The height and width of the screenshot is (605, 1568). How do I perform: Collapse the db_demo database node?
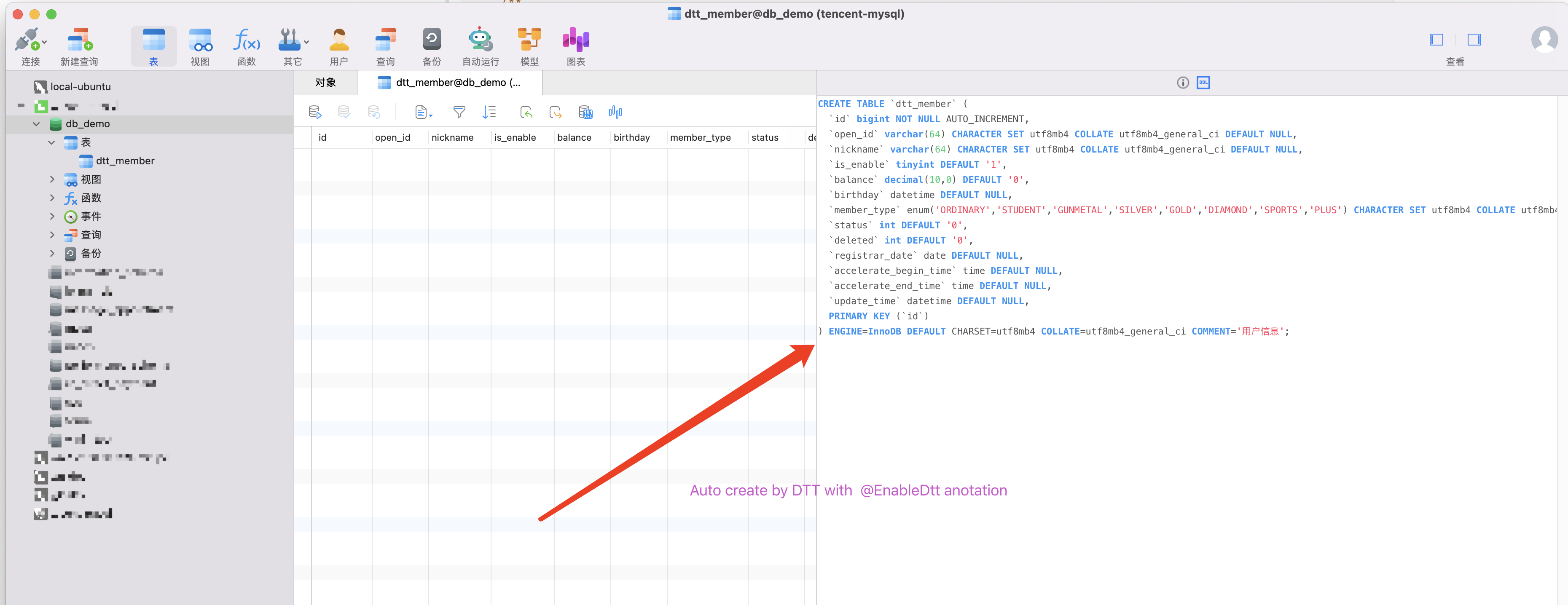(37, 124)
